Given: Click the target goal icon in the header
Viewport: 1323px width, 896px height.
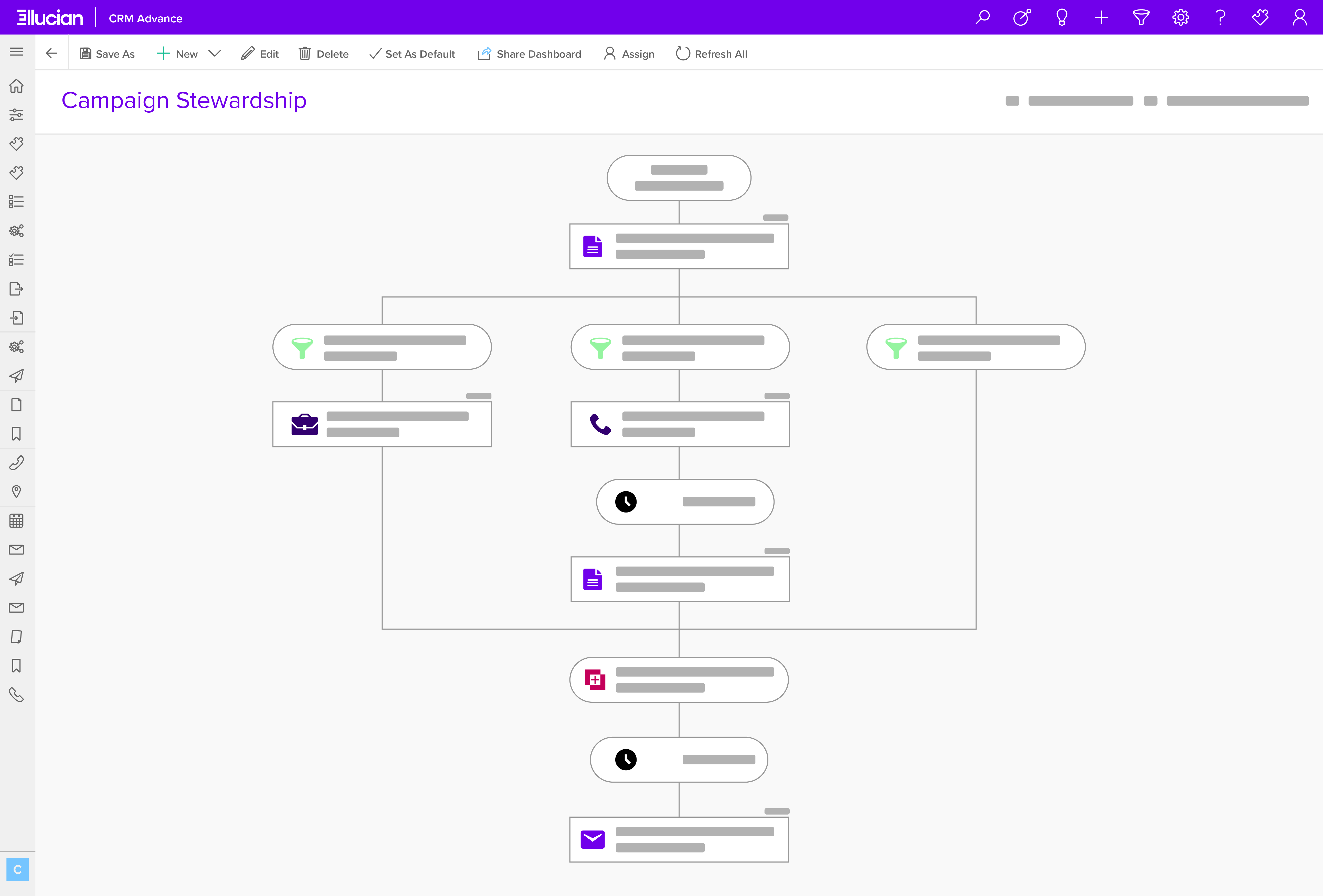Looking at the screenshot, I should [x=1022, y=18].
